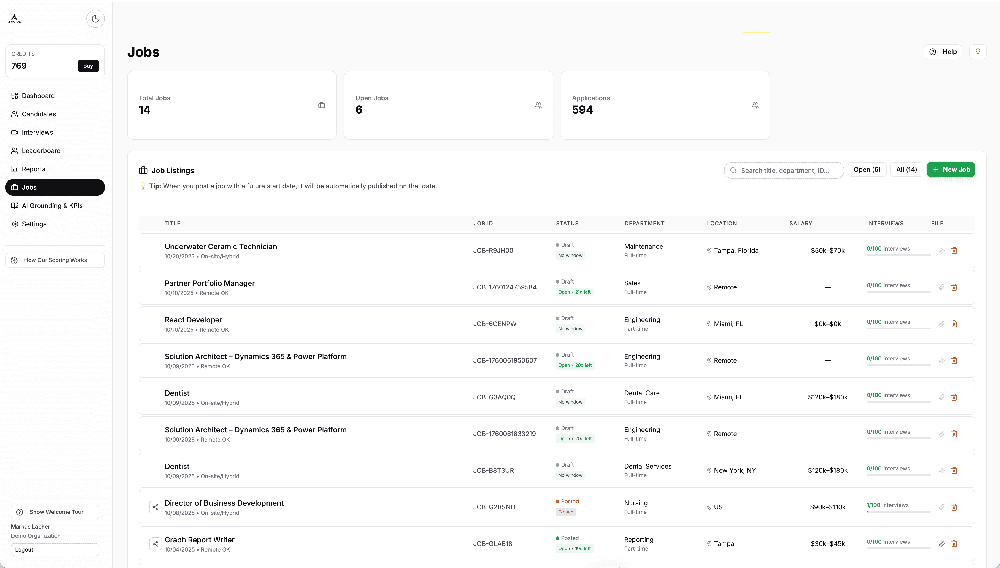Click How Our Scoring Works button
This screenshot has height=568, width=1000.
coord(55,260)
